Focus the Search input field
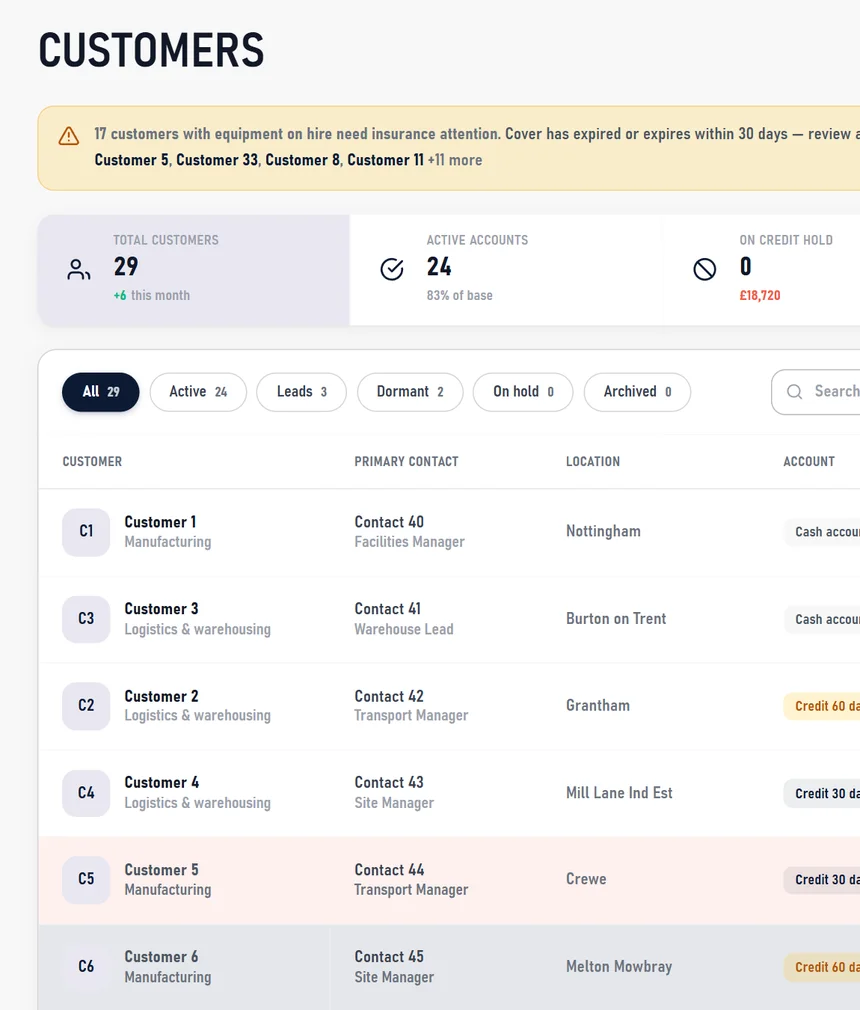Screen dimensions: 860x1010 coord(816,392)
